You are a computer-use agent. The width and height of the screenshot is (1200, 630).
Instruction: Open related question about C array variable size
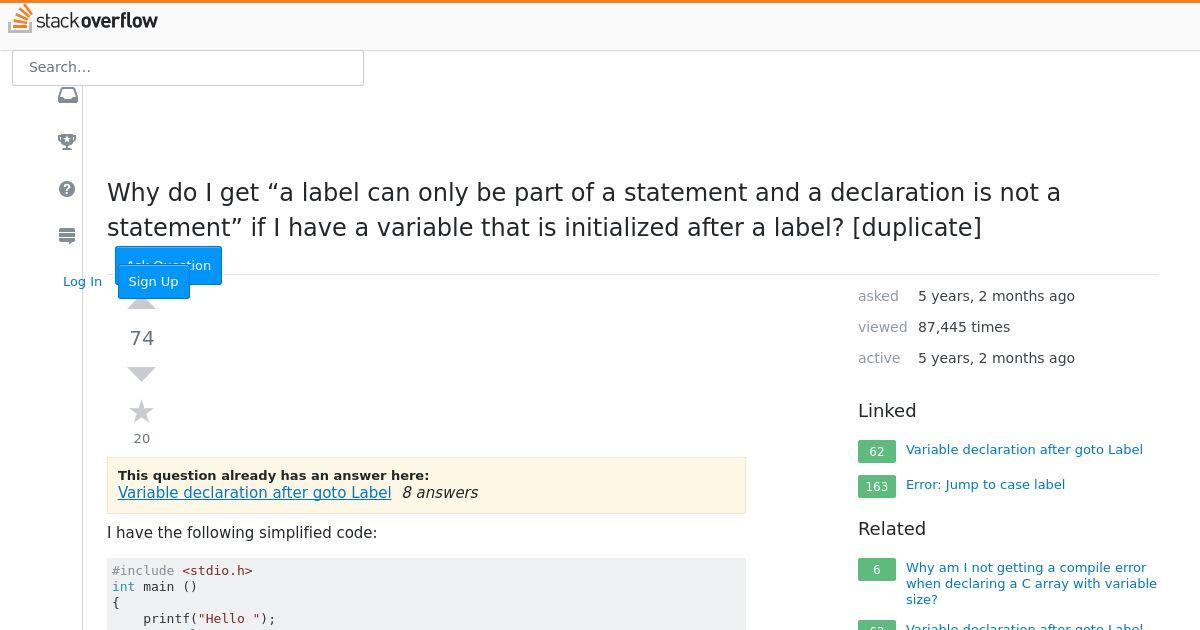(1031, 583)
